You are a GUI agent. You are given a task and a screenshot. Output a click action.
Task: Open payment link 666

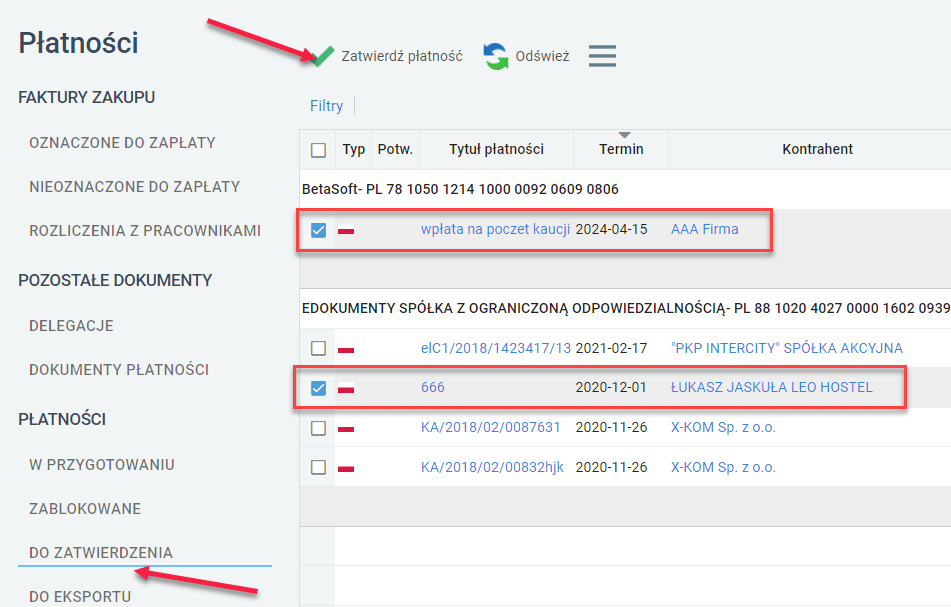(x=432, y=387)
